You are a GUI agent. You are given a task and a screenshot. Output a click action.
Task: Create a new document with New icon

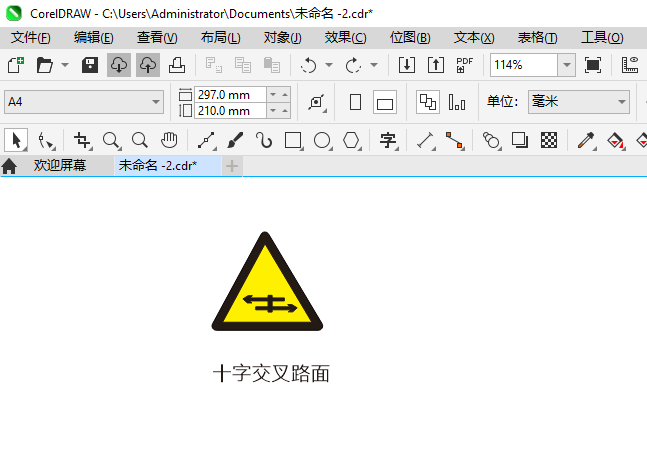coord(16,65)
